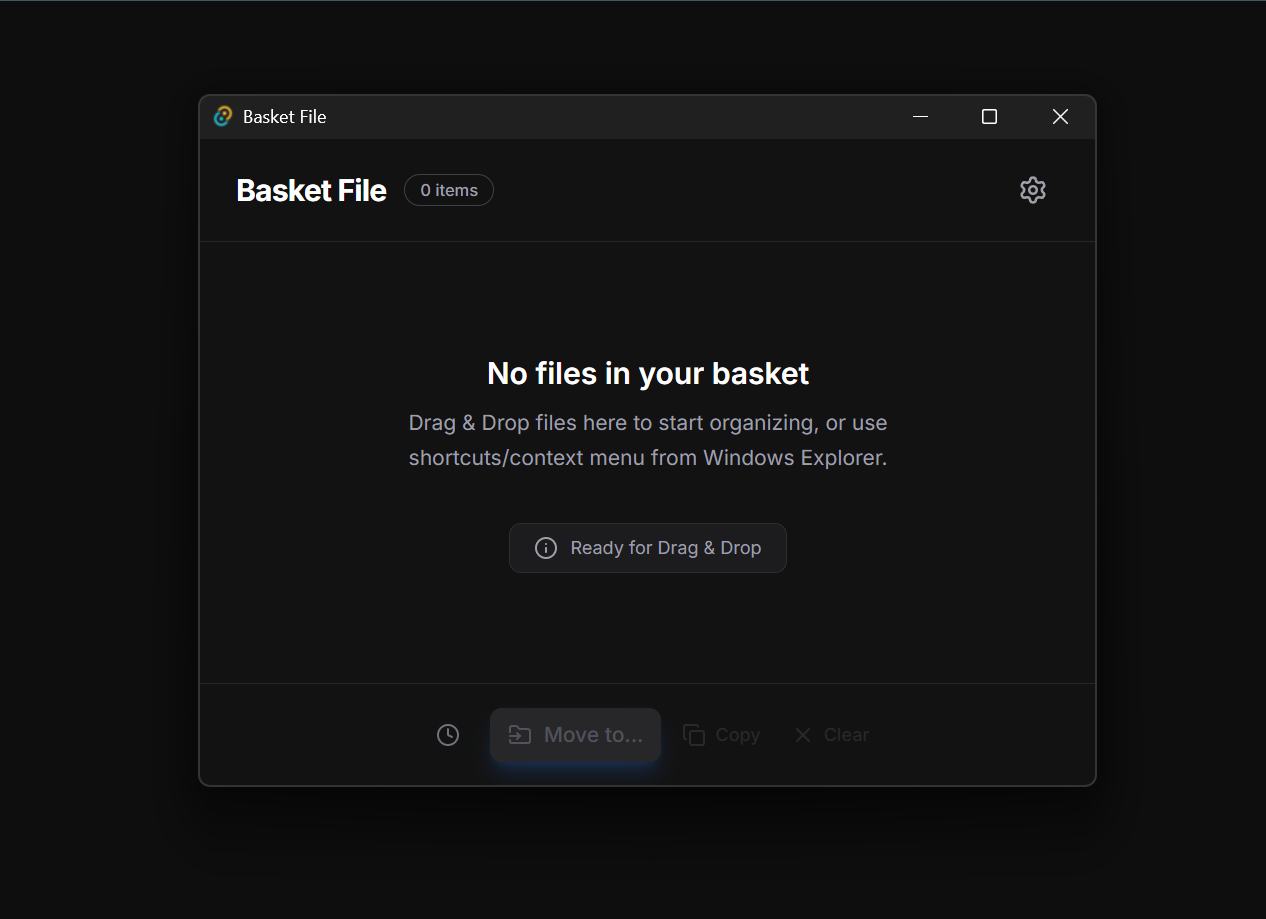Close the Basket File window
The width and height of the screenshot is (1266, 919).
point(1060,117)
